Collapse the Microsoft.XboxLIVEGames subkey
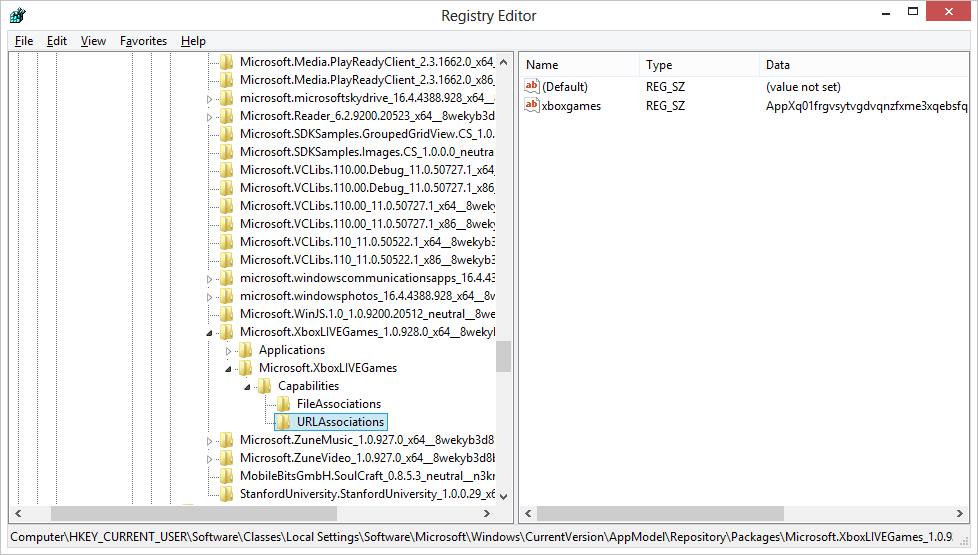This screenshot has height=555, width=978. (228, 370)
